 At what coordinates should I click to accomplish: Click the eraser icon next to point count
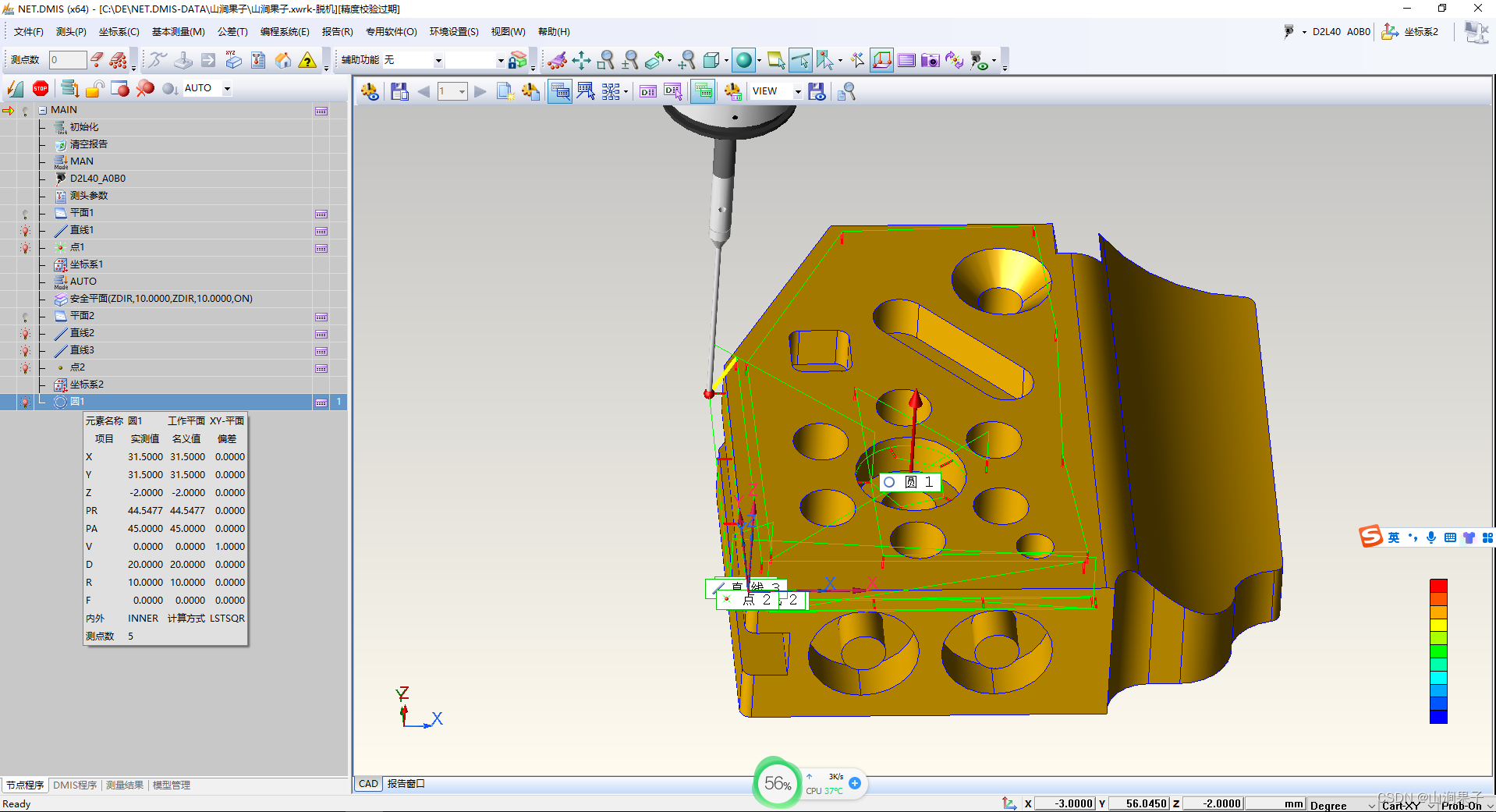point(97,59)
